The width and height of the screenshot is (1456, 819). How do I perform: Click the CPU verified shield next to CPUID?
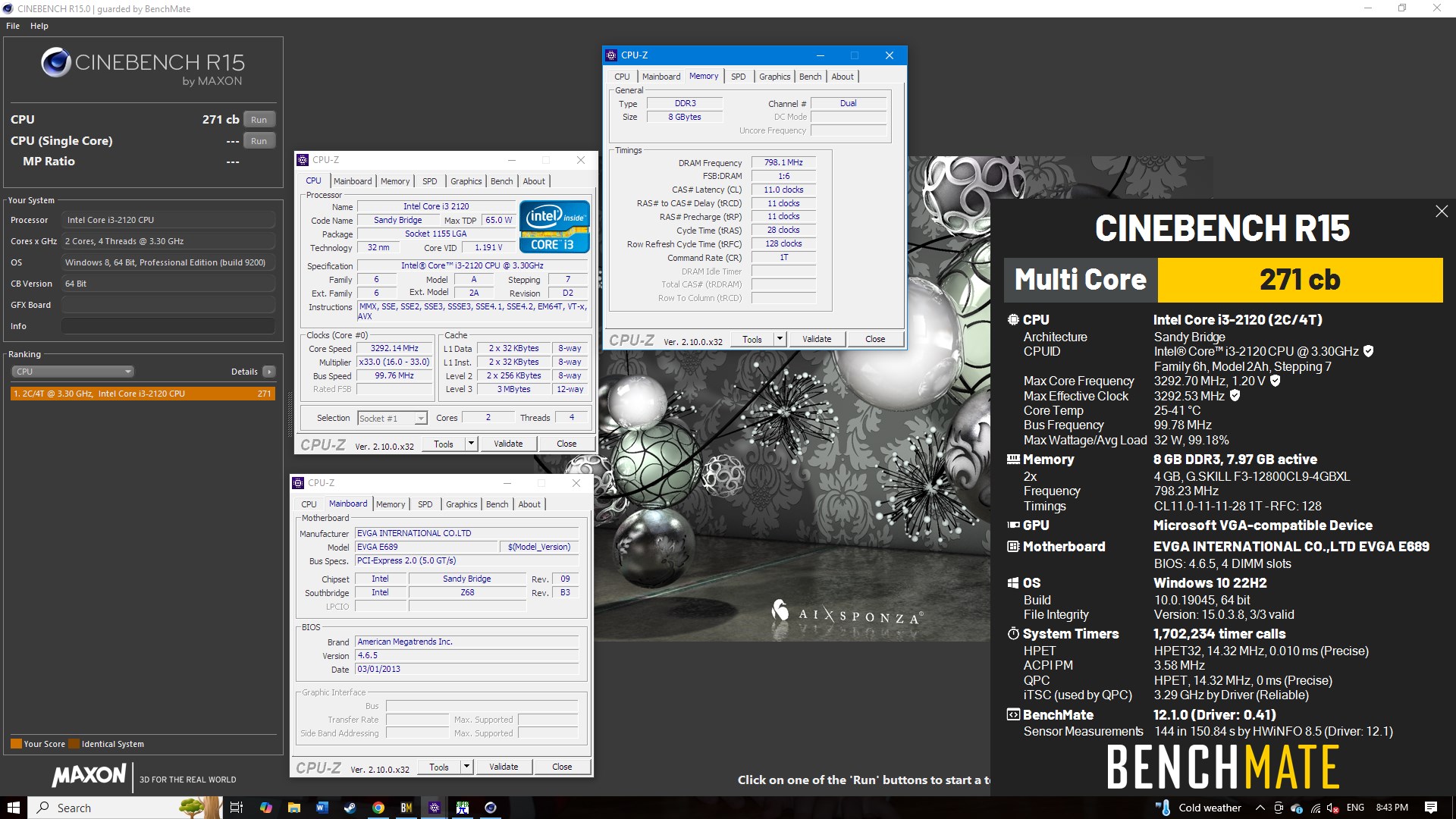pyautogui.click(x=1368, y=351)
